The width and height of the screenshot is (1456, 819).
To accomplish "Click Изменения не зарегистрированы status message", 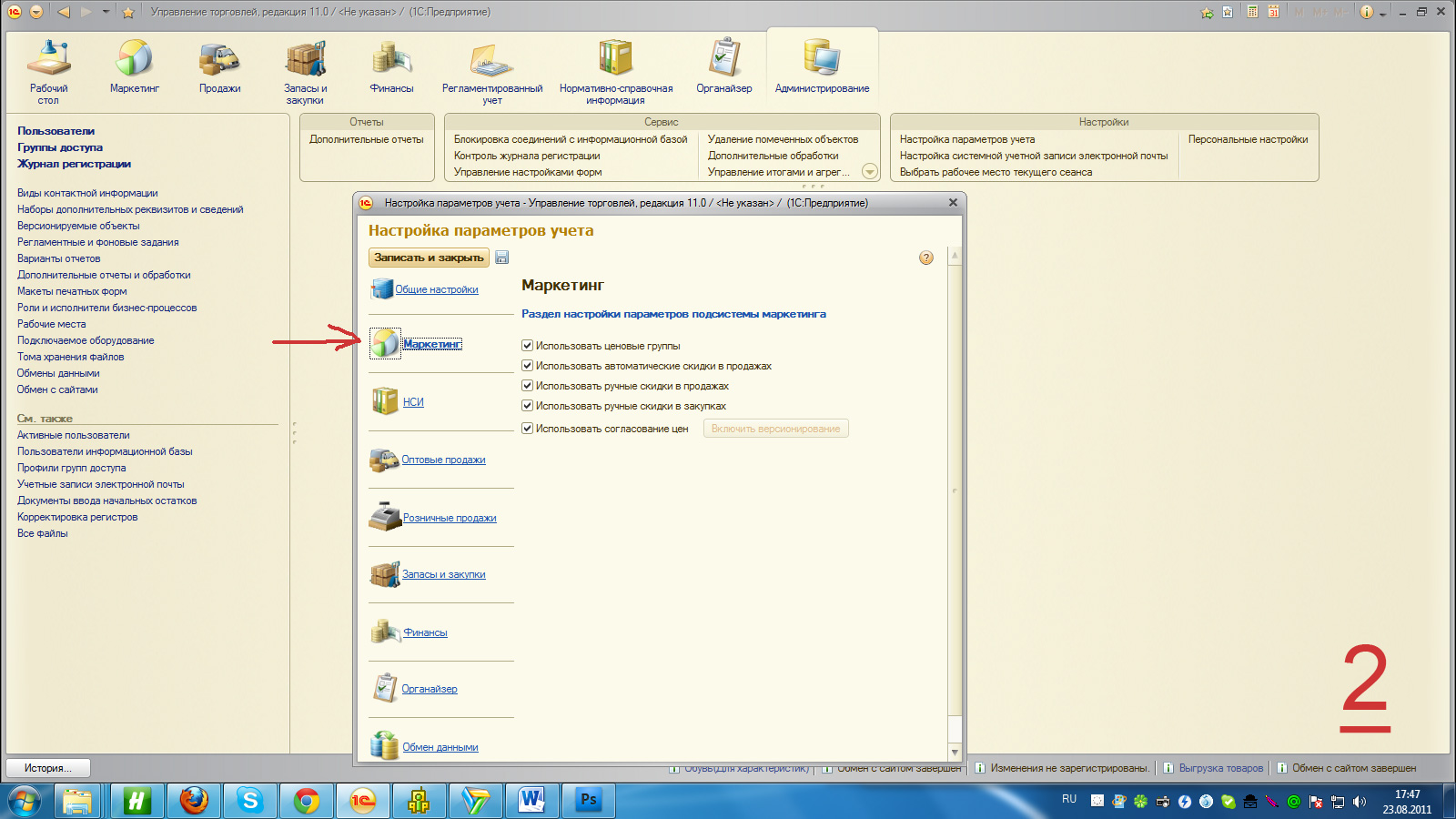I will 1069,768.
